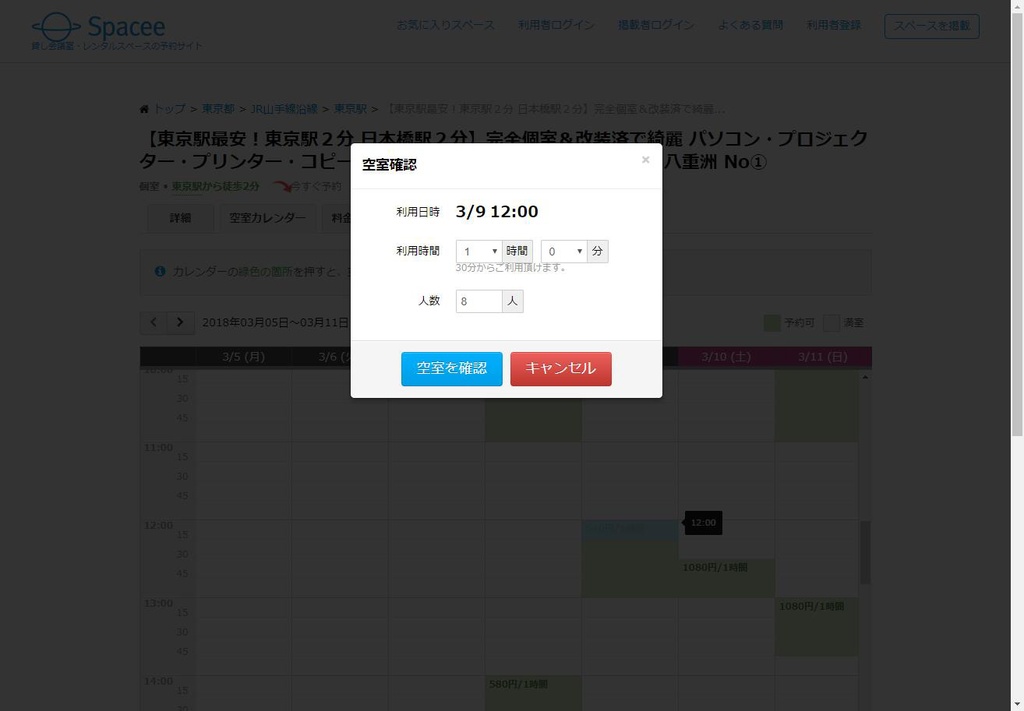Click the blue 空室を確認 button
The image size is (1024, 711).
click(x=451, y=369)
